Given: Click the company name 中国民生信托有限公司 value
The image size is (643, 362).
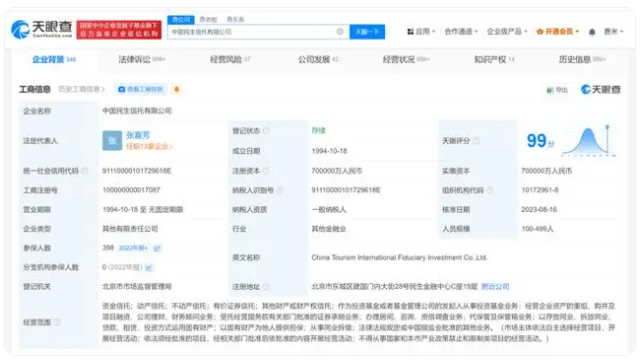Looking at the screenshot, I should (x=137, y=111).
